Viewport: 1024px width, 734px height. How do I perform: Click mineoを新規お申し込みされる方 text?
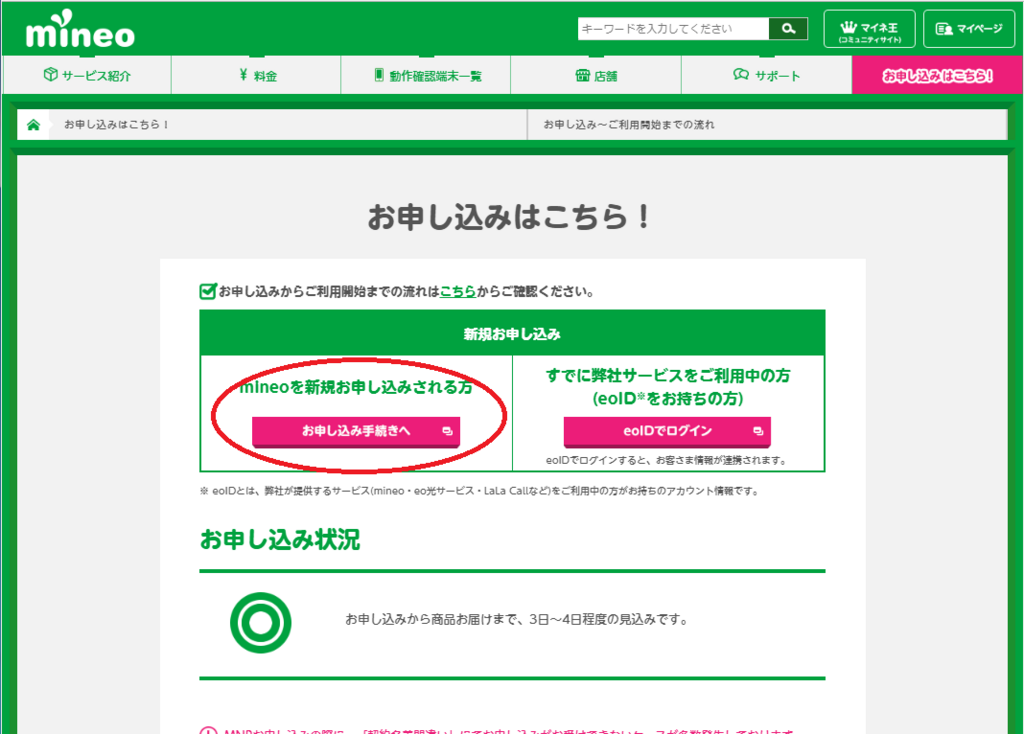click(x=356, y=387)
